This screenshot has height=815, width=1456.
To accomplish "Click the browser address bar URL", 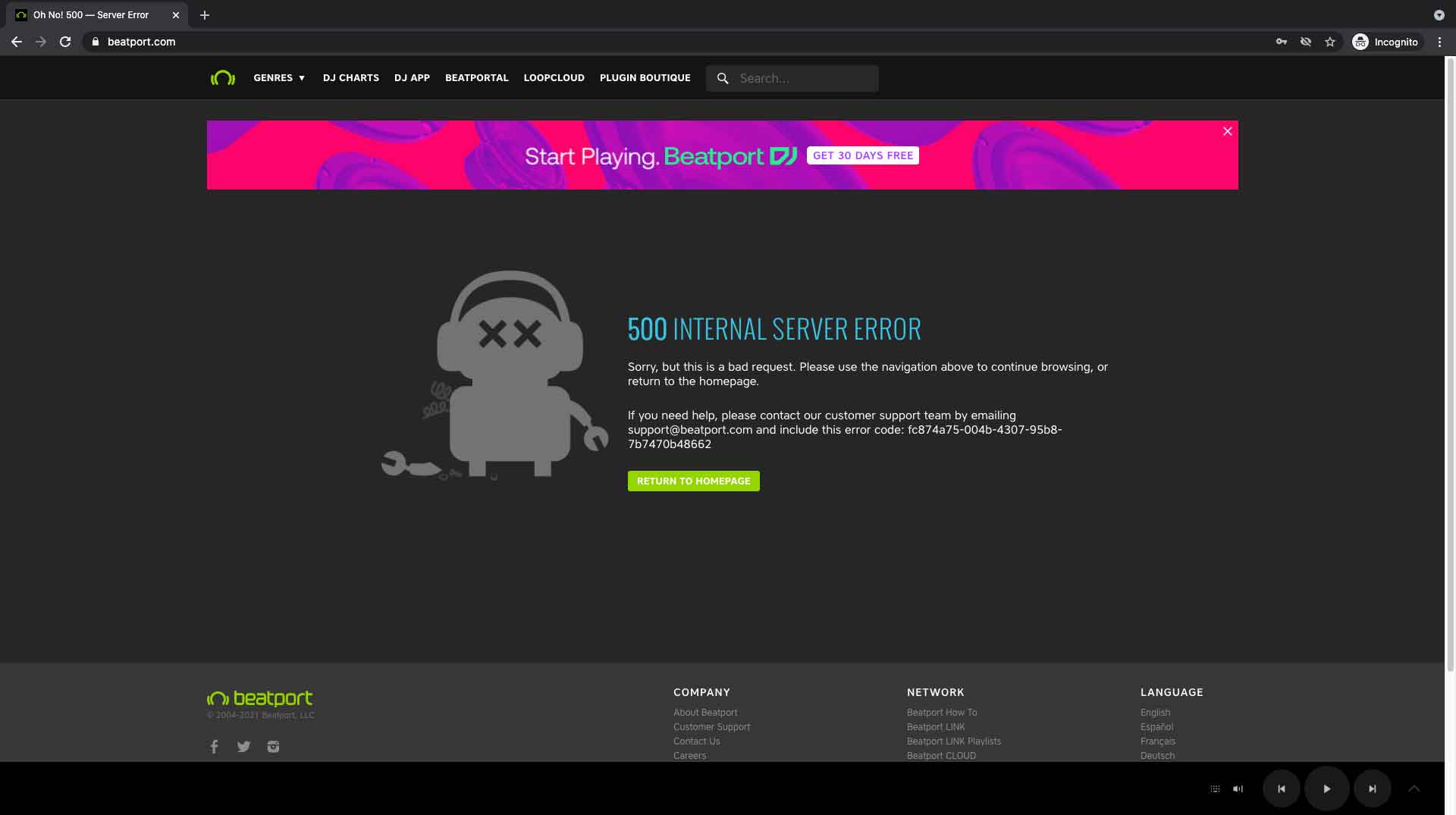I will 142,42.
